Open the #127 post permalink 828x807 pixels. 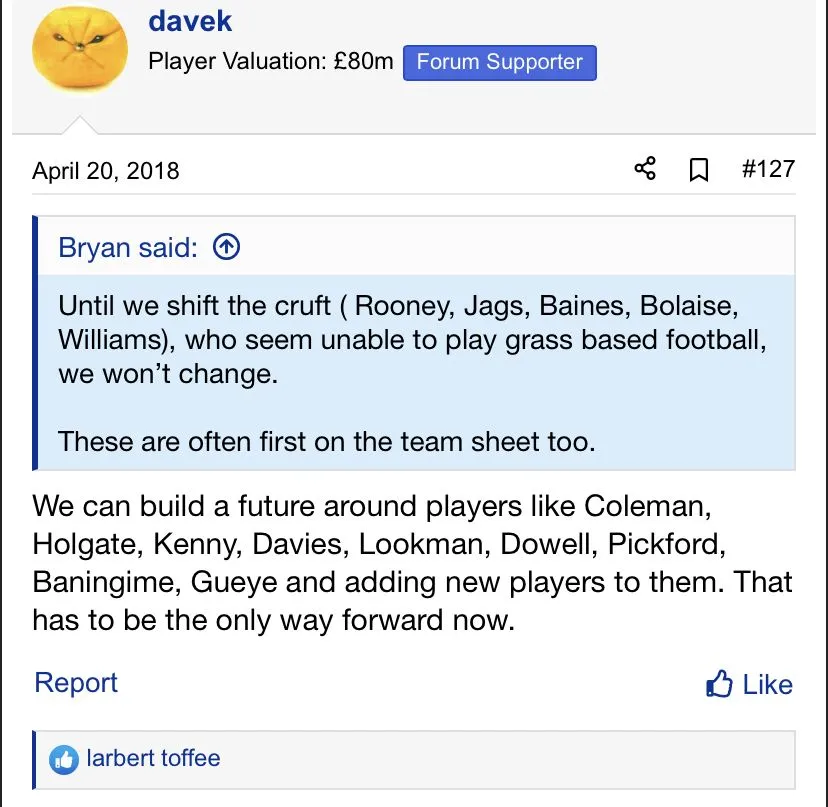[767, 168]
